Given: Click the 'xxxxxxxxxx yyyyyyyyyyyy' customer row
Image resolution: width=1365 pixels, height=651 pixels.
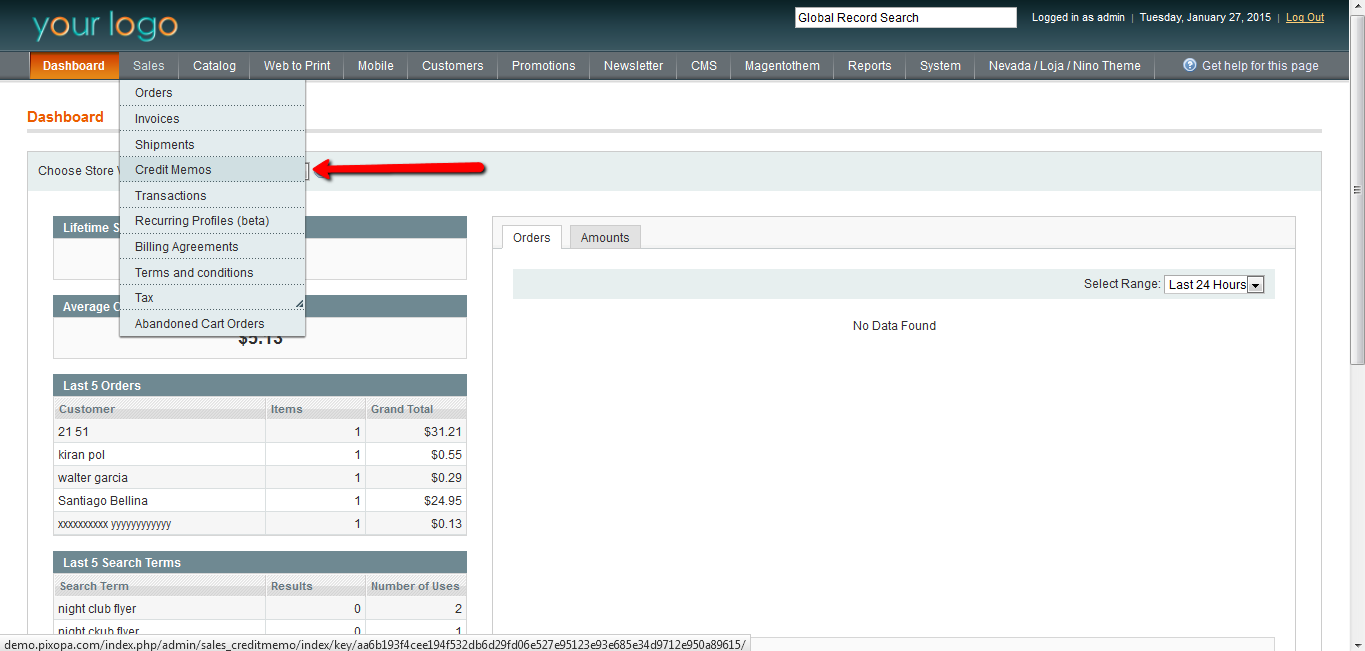Looking at the screenshot, I should point(259,524).
